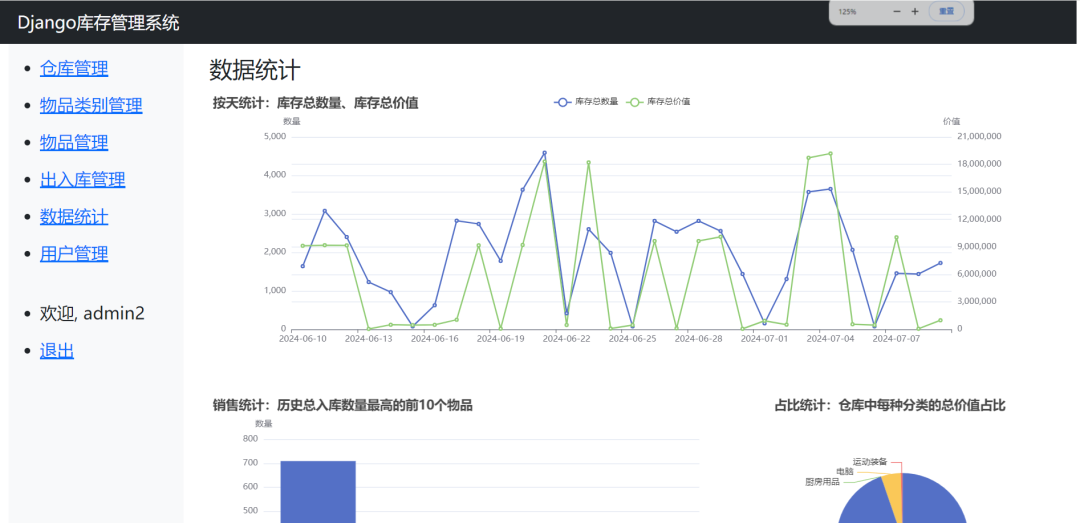Go to 物品管理 page
The image size is (1080, 523).
coord(74,143)
